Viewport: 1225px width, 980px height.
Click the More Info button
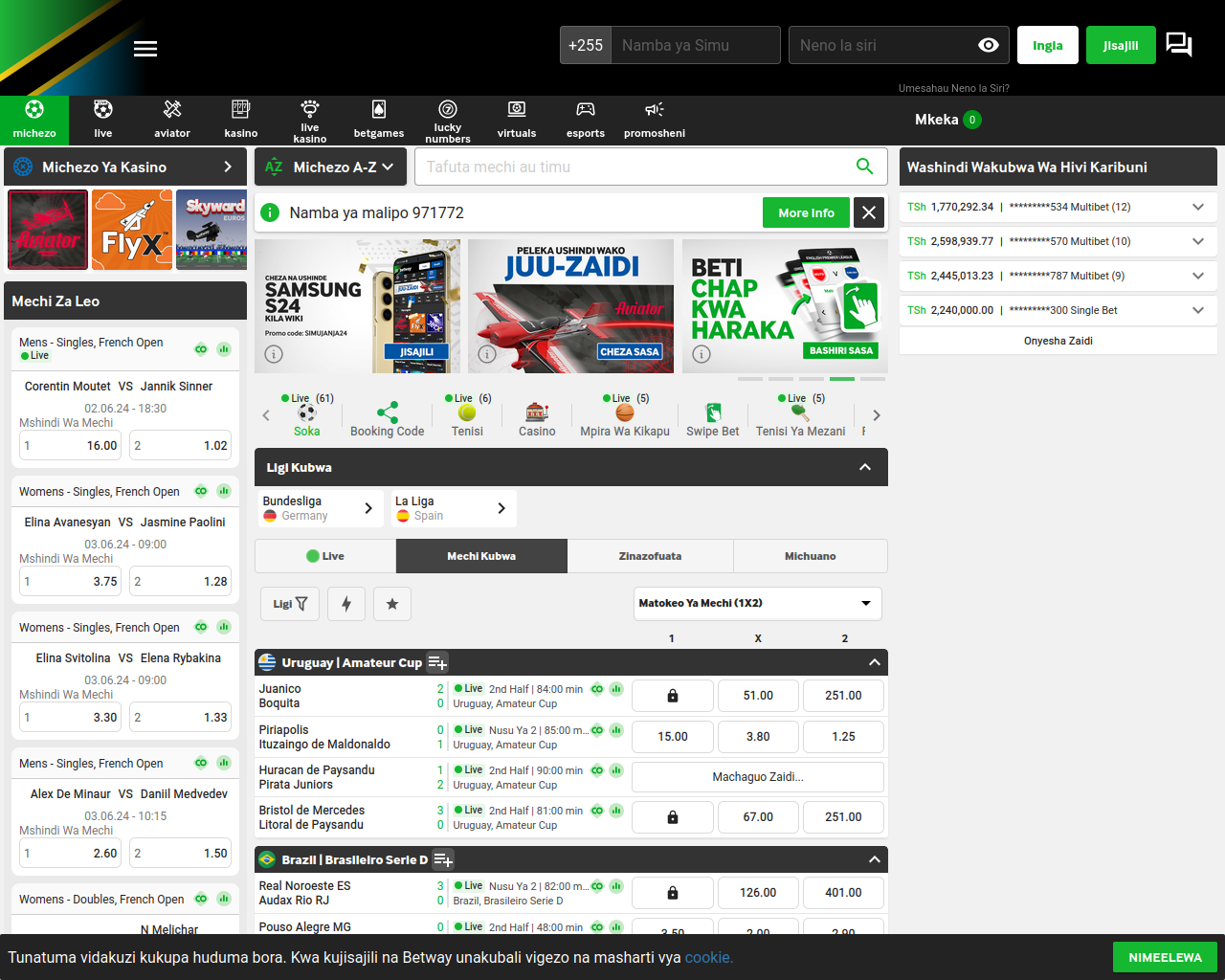[x=806, y=212]
